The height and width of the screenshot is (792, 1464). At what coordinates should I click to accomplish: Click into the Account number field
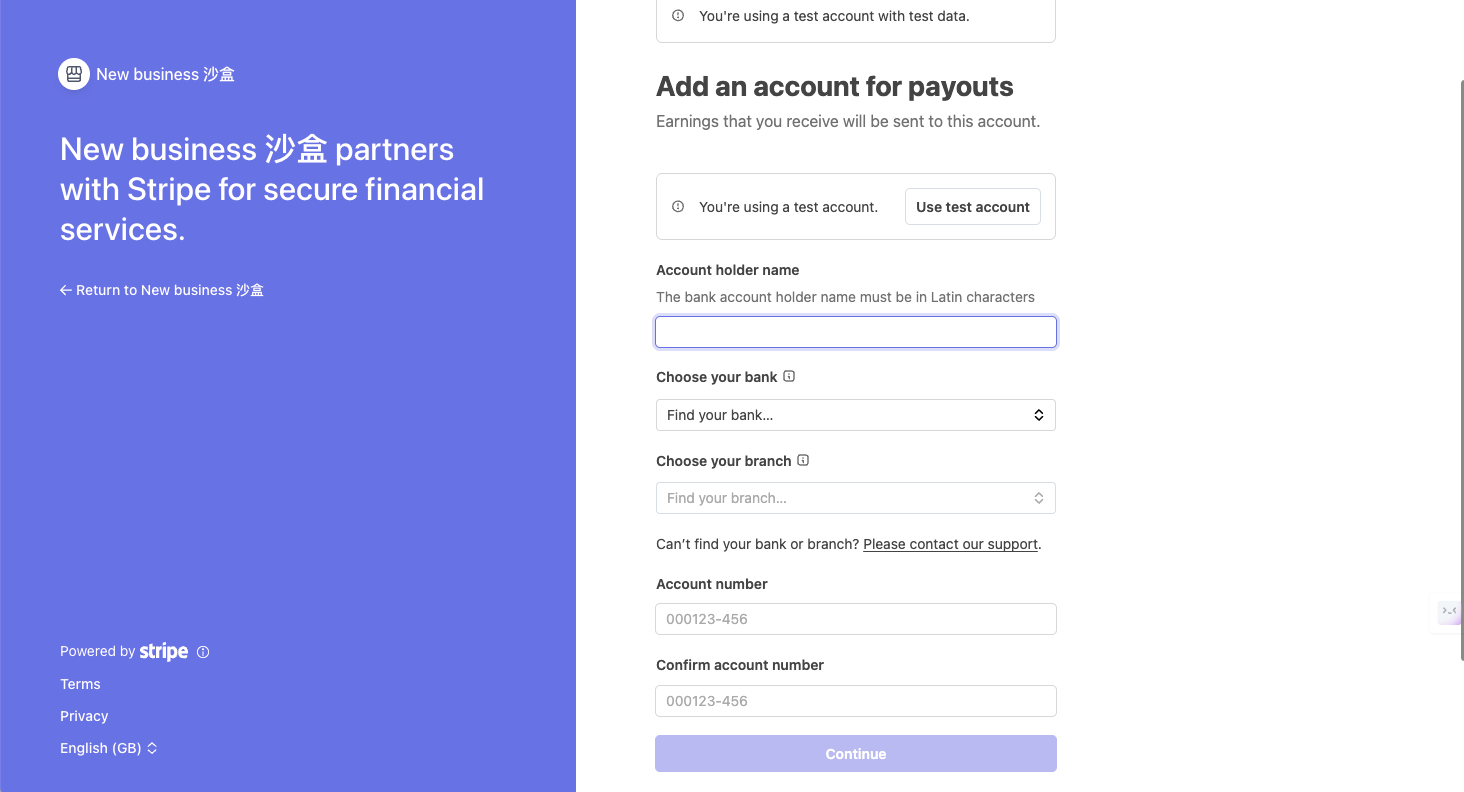(855, 619)
